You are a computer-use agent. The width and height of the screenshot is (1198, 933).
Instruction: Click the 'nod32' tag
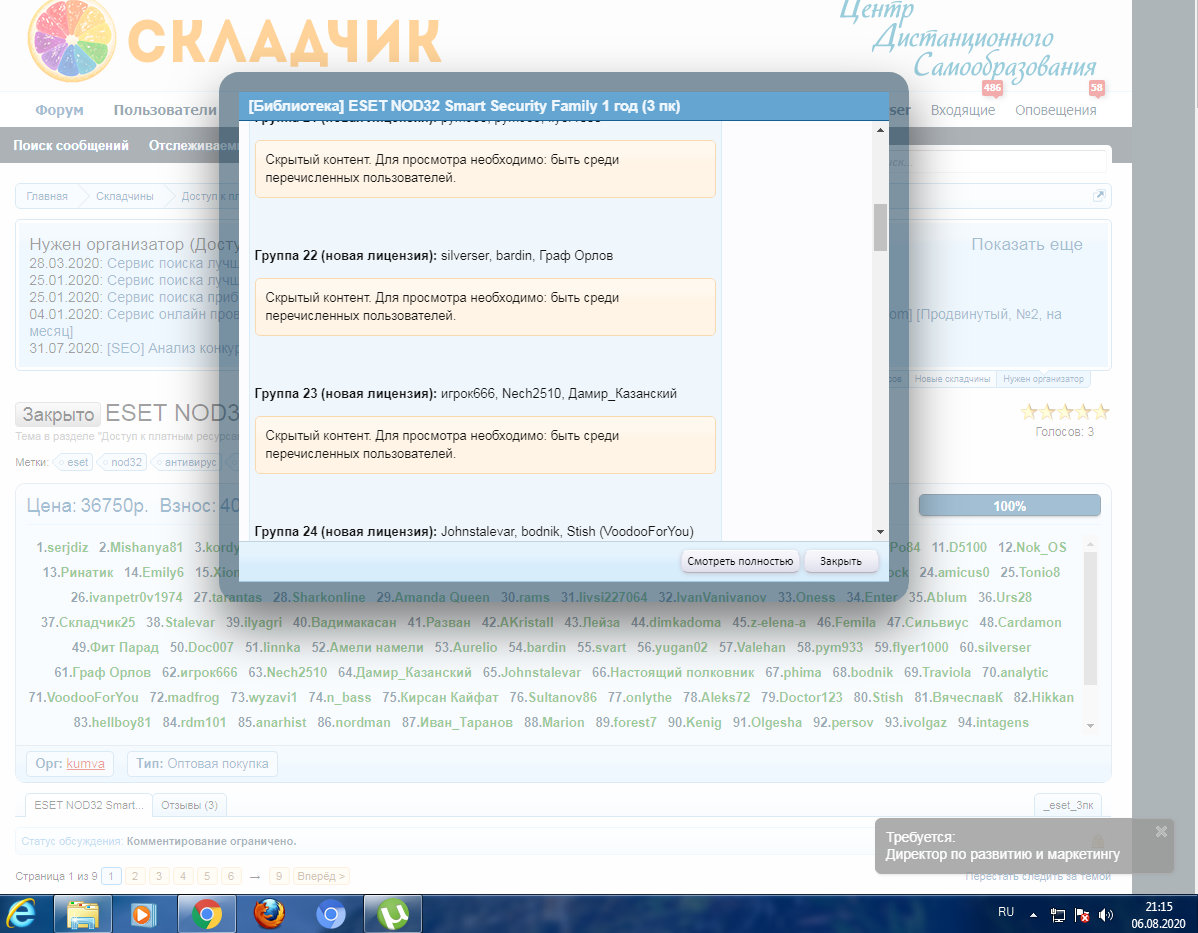pos(122,462)
